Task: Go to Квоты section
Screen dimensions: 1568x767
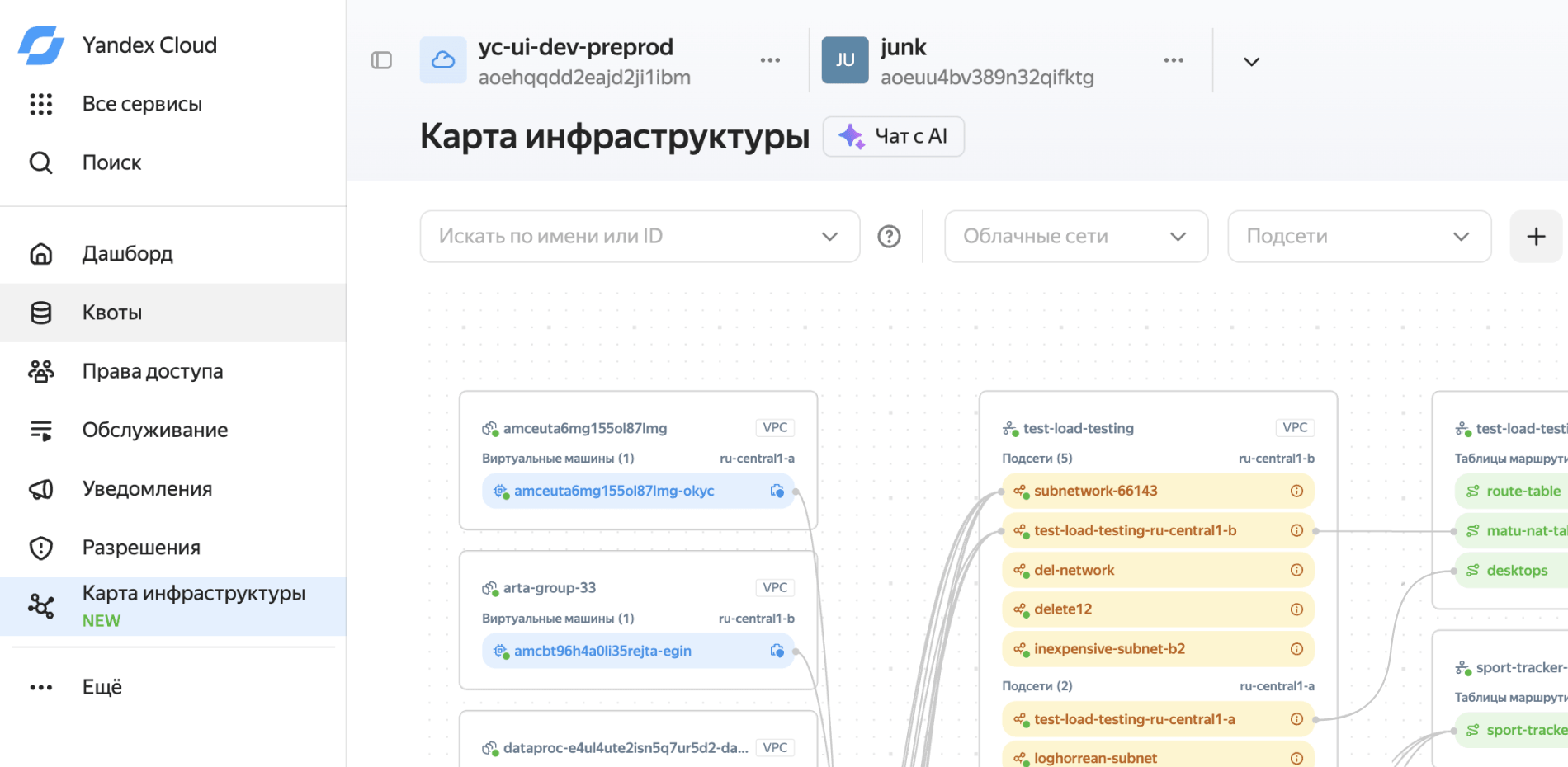Action: [x=172, y=313]
